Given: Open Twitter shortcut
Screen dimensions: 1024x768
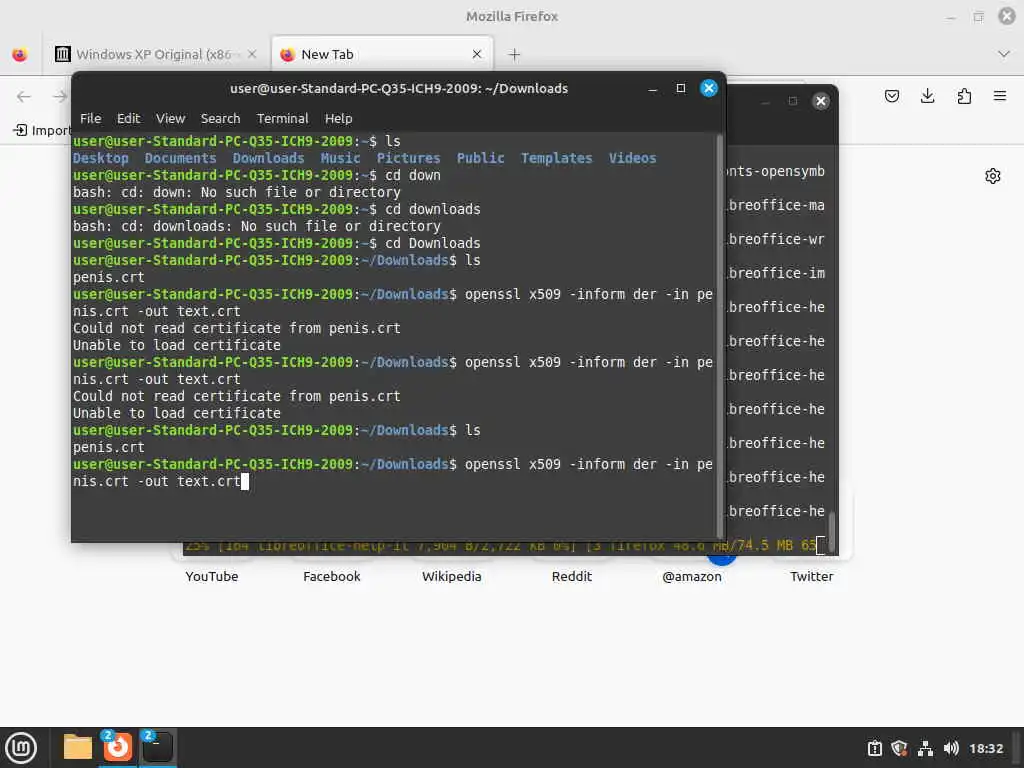Looking at the screenshot, I should tap(812, 576).
